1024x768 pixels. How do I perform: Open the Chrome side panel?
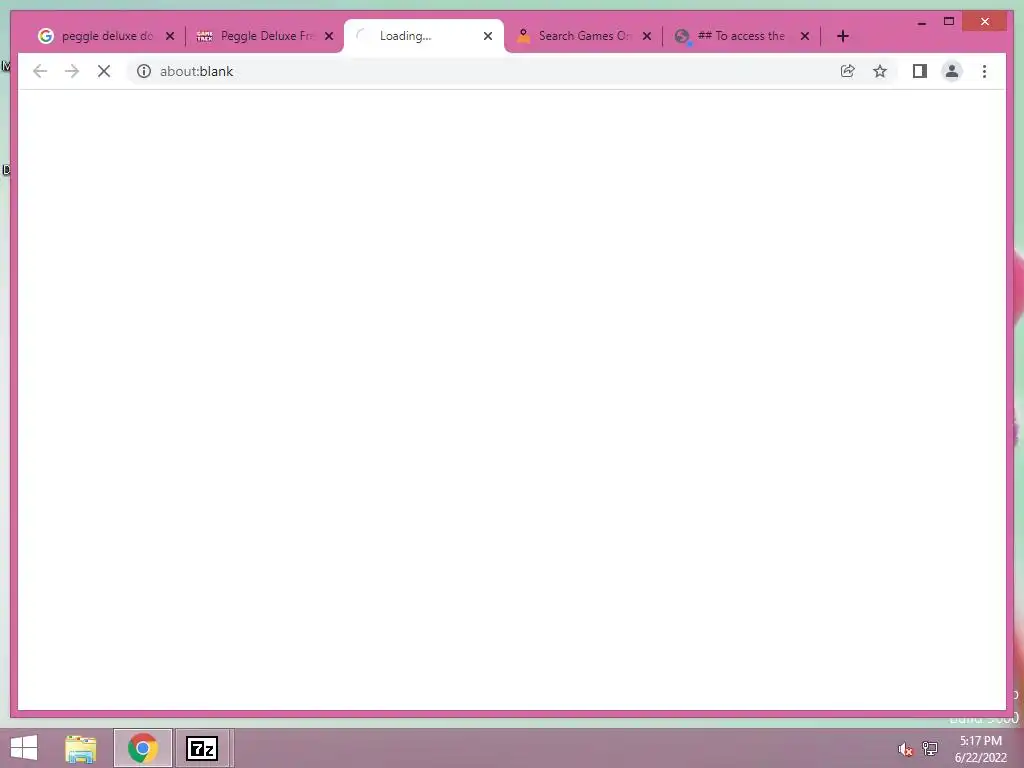(920, 71)
